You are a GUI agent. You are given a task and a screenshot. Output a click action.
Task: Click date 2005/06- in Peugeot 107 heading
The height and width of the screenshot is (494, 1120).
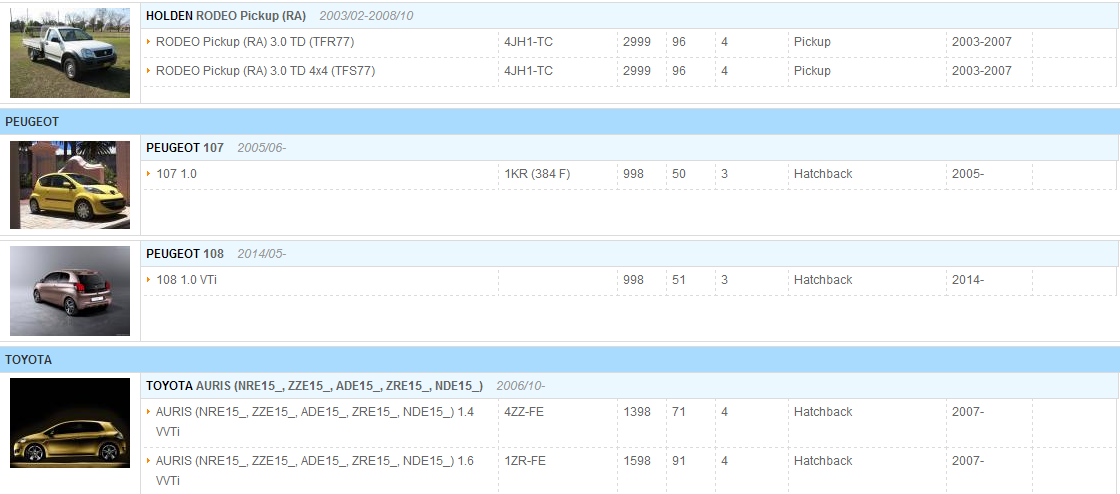[x=261, y=148]
